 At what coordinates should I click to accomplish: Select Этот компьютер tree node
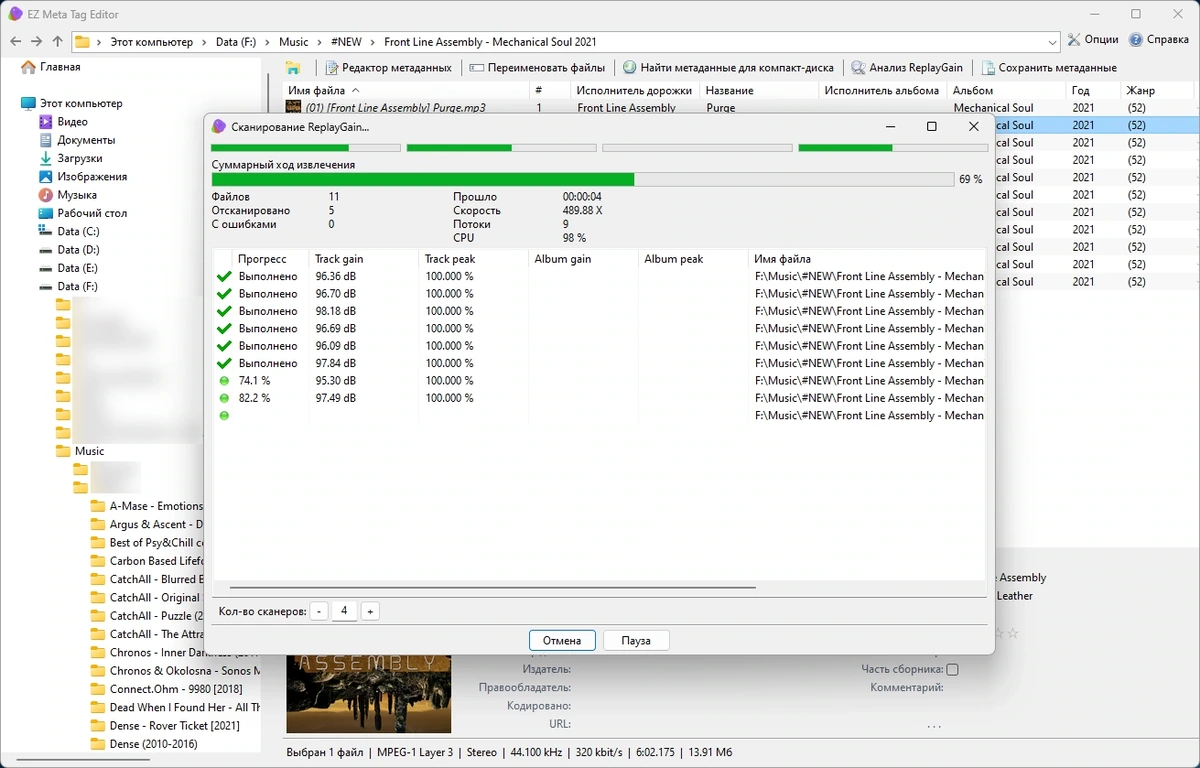72,103
